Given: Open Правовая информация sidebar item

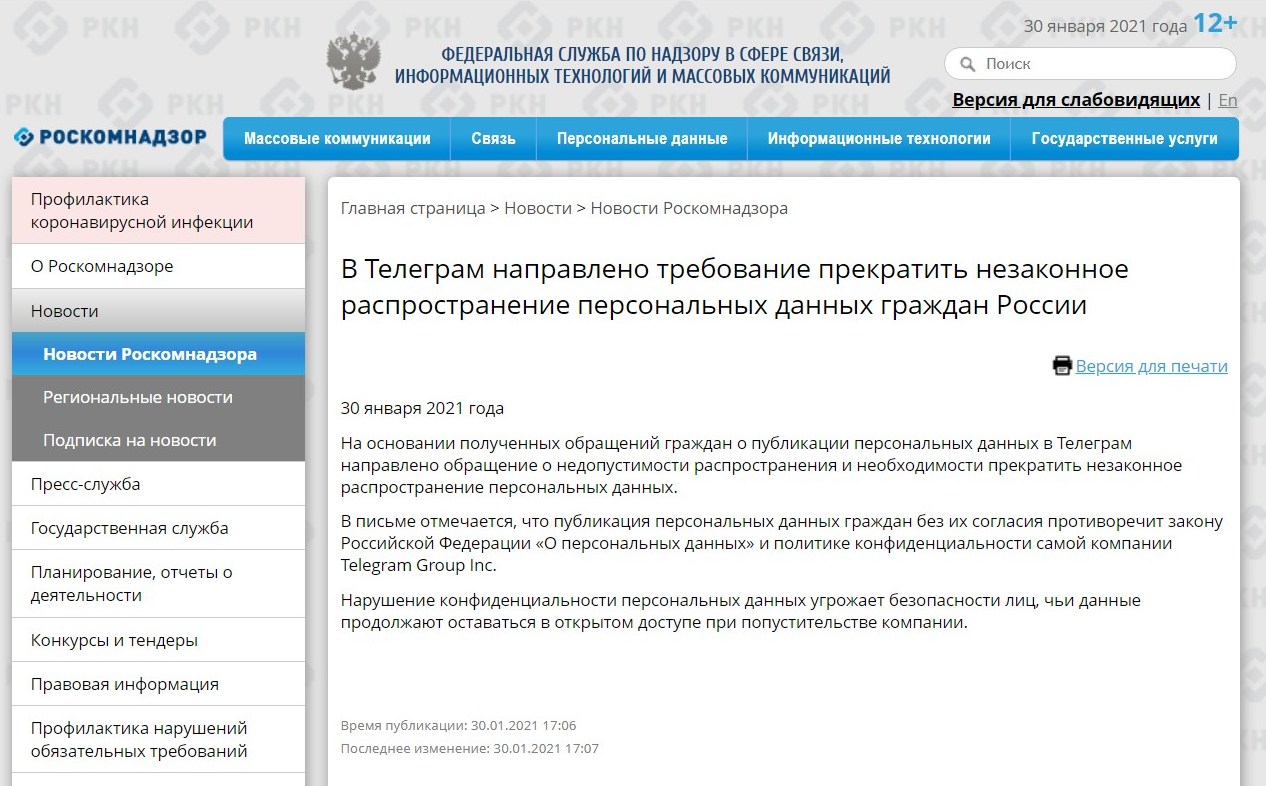Looking at the screenshot, I should [x=158, y=684].
